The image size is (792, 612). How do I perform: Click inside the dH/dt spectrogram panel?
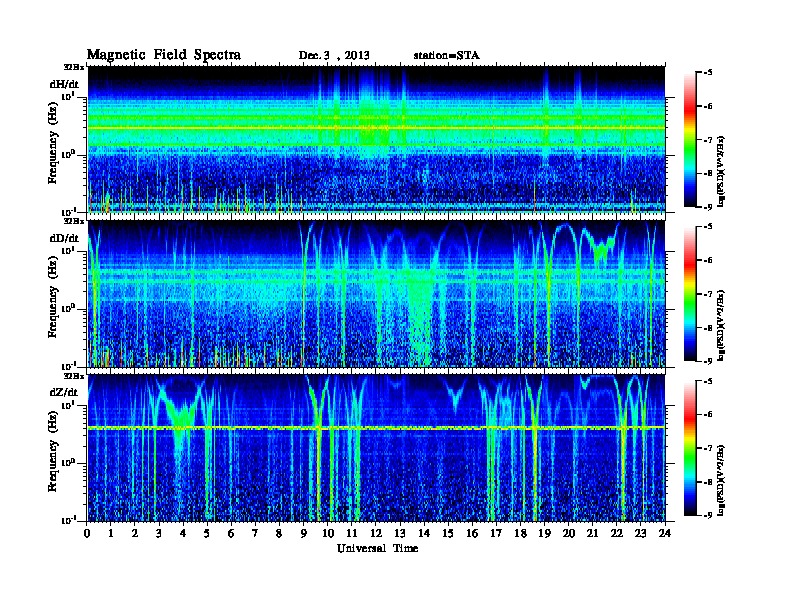tap(376, 139)
